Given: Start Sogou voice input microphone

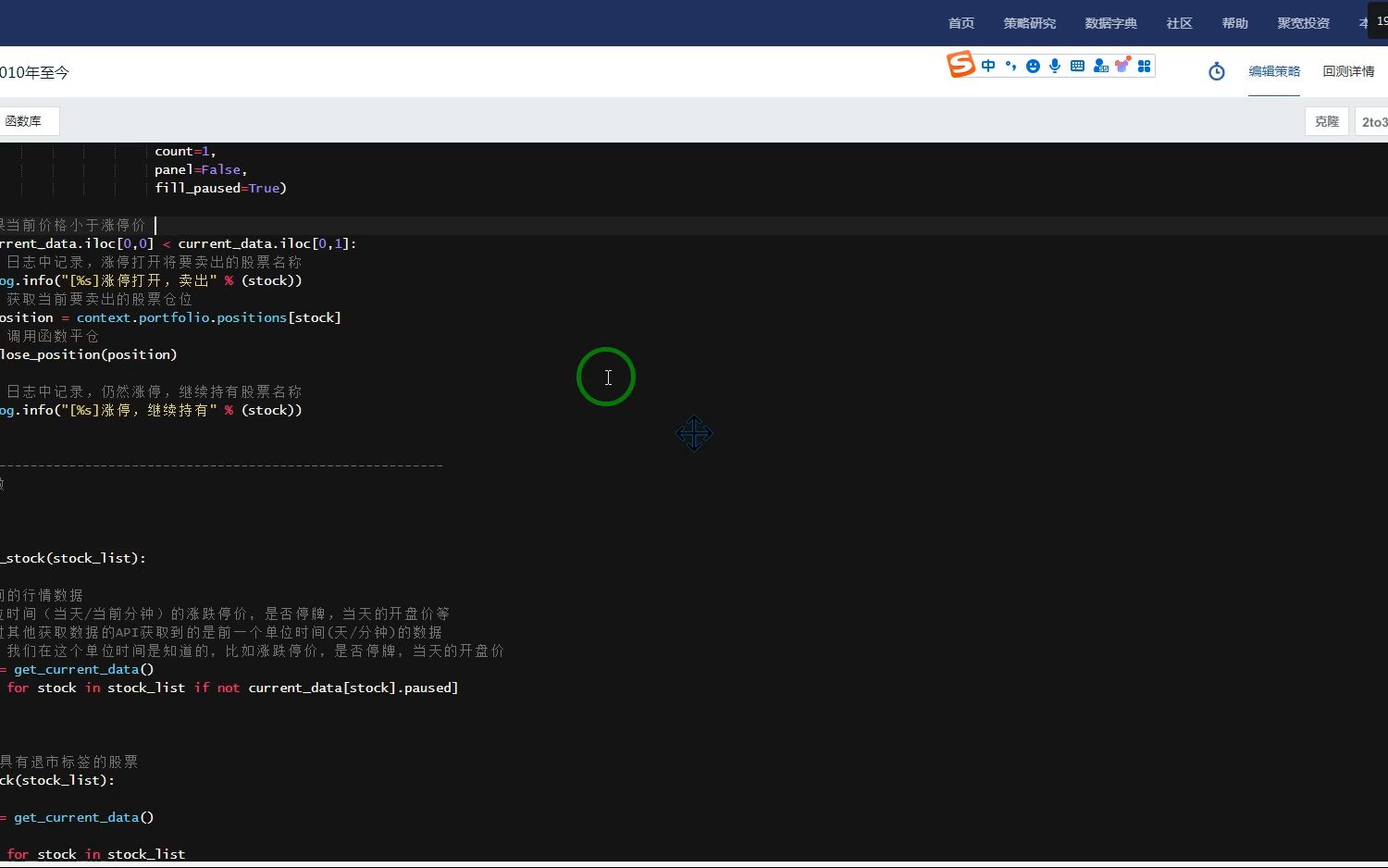Looking at the screenshot, I should pyautogui.click(x=1055, y=66).
